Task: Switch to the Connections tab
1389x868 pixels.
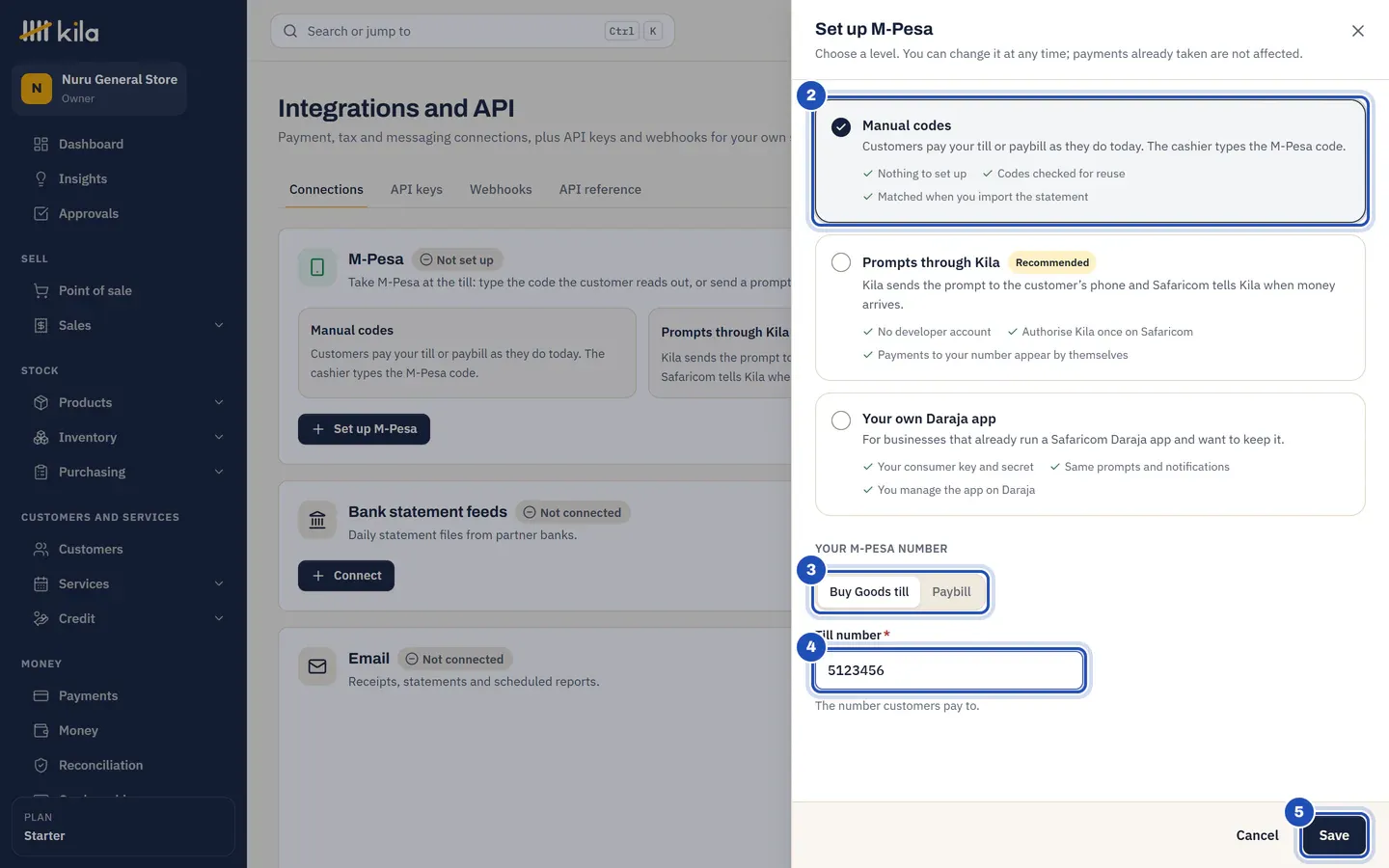Action: tap(326, 190)
